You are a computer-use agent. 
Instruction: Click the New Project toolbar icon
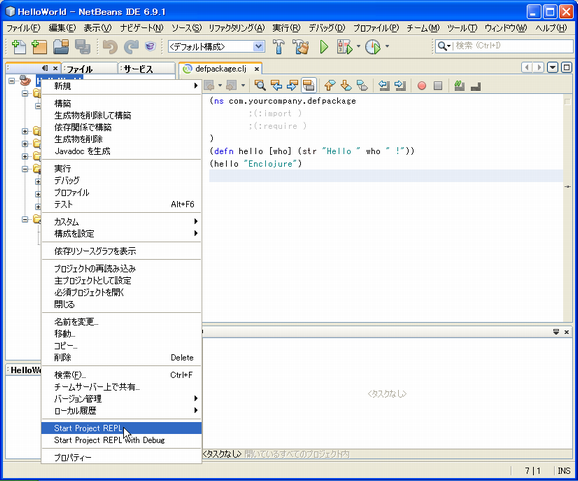[x=39, y=47]
